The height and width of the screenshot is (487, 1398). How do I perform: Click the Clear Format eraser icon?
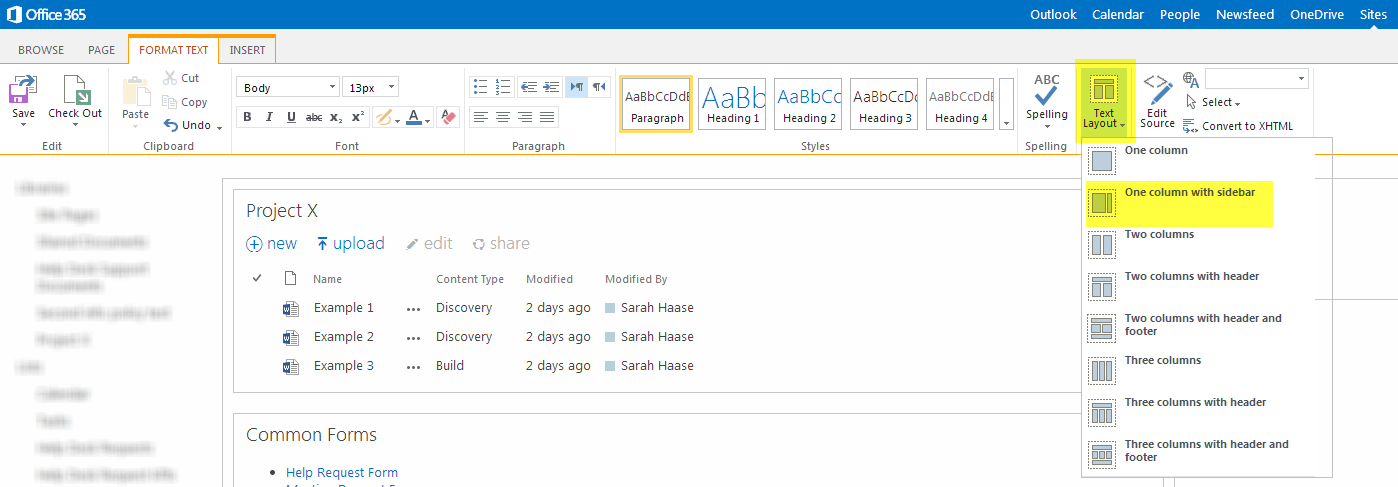pyautogui.click(x=448, y=117)
